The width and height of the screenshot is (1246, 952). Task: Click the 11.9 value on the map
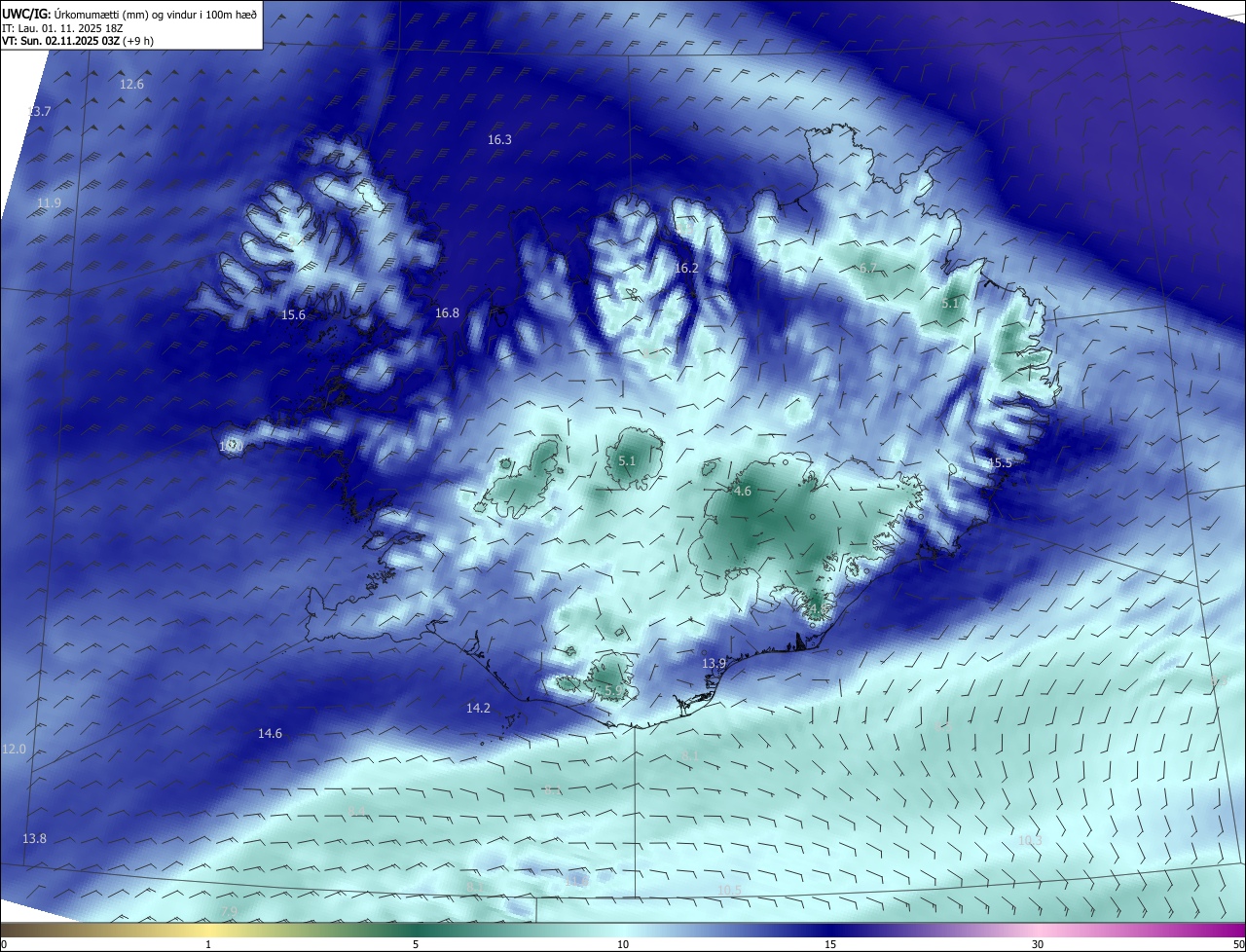pos(49,203)
